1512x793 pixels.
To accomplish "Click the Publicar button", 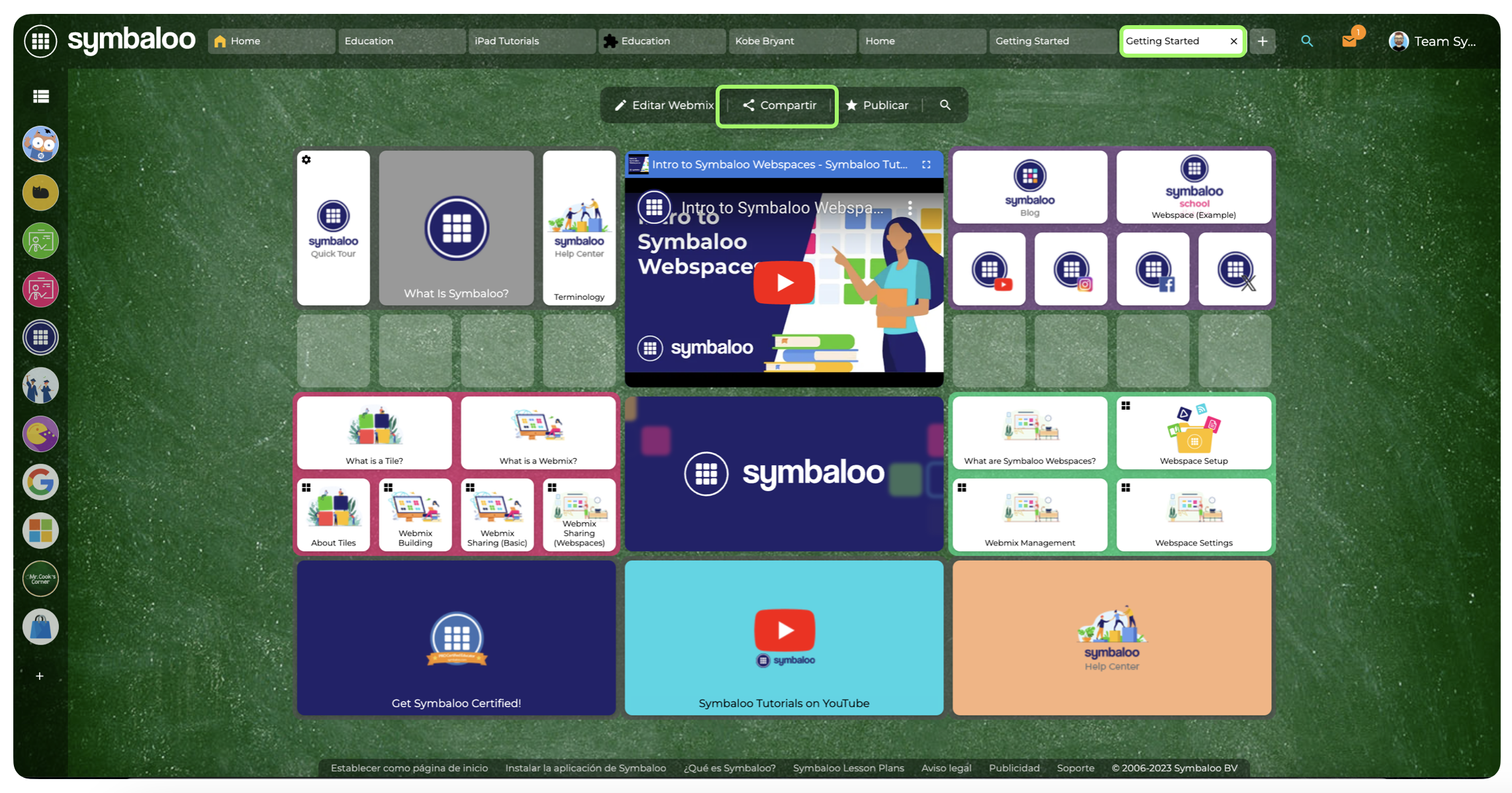I will [x=877, y=105].
